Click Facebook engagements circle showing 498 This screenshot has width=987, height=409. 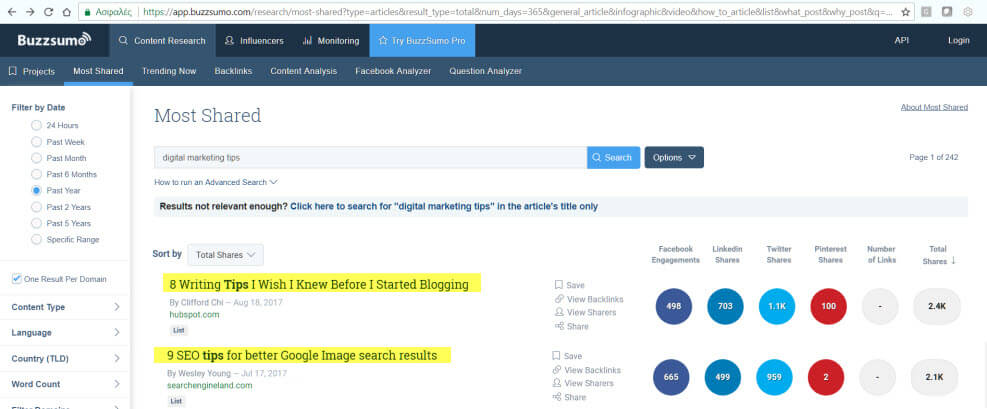[674, 306]
